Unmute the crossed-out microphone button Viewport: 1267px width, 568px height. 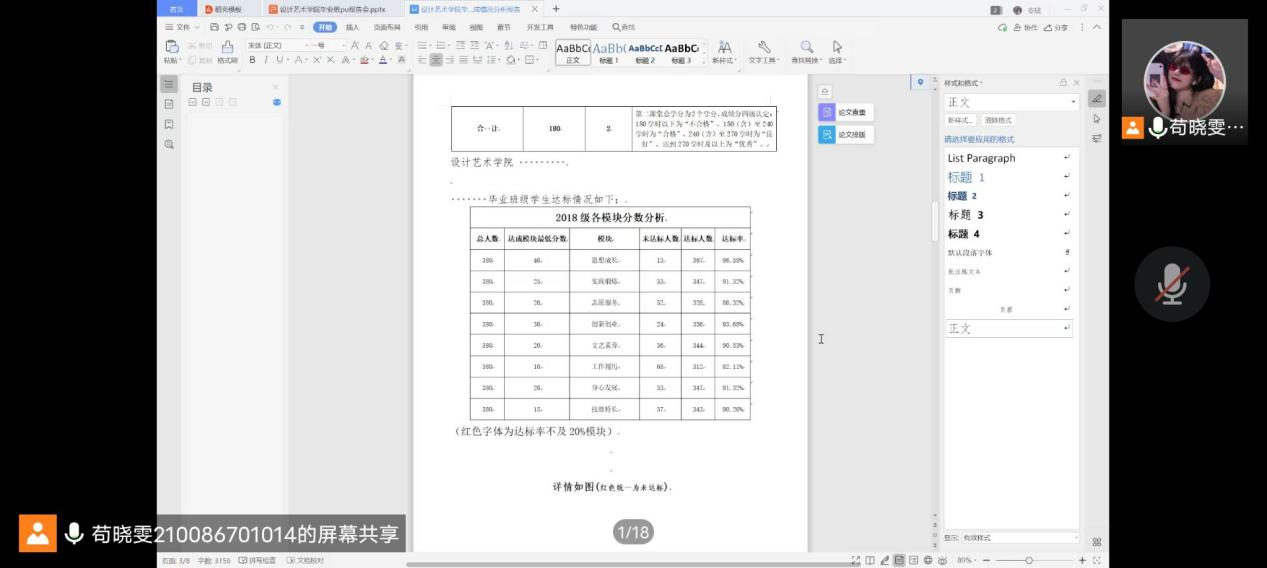pyautogui.click(x=1172, y=284)
